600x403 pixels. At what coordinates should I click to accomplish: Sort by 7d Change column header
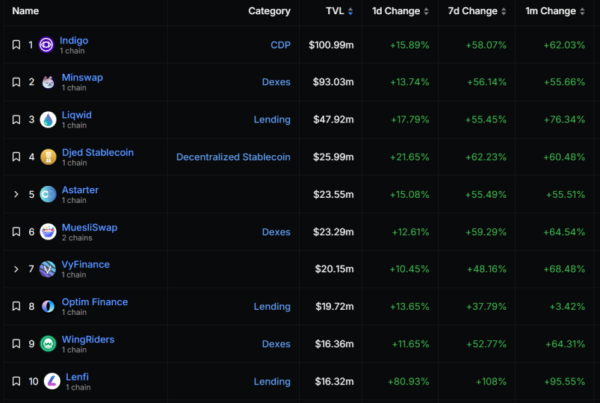pyautogui.click(x=476, y=11)
